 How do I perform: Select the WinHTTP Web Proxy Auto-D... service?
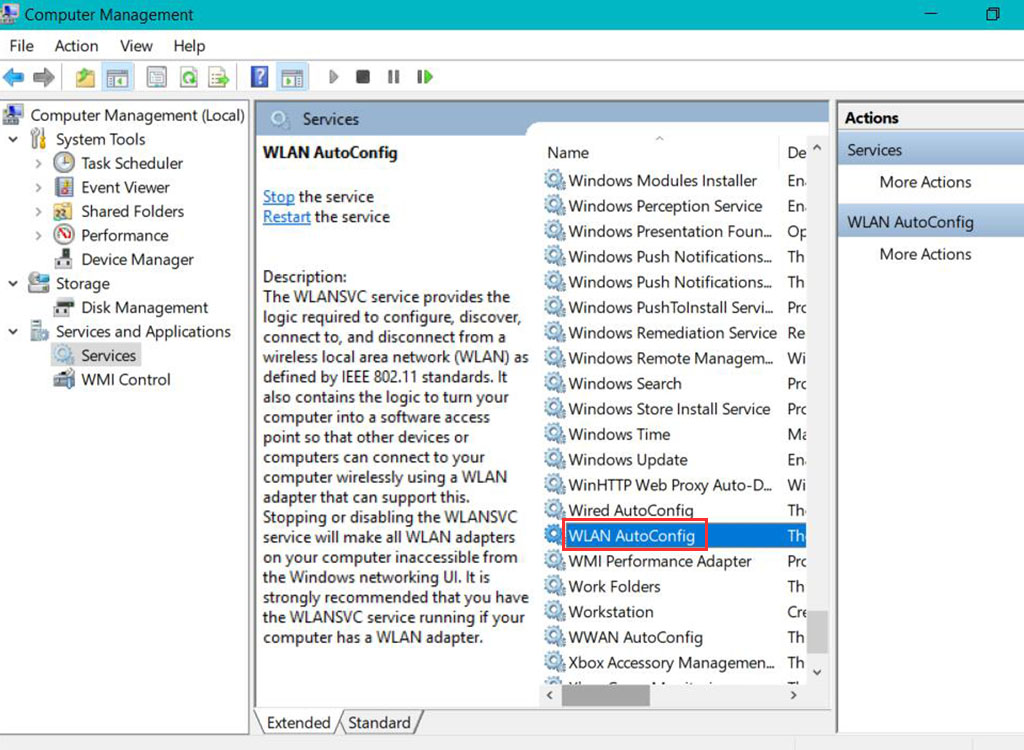click(675, 485)
